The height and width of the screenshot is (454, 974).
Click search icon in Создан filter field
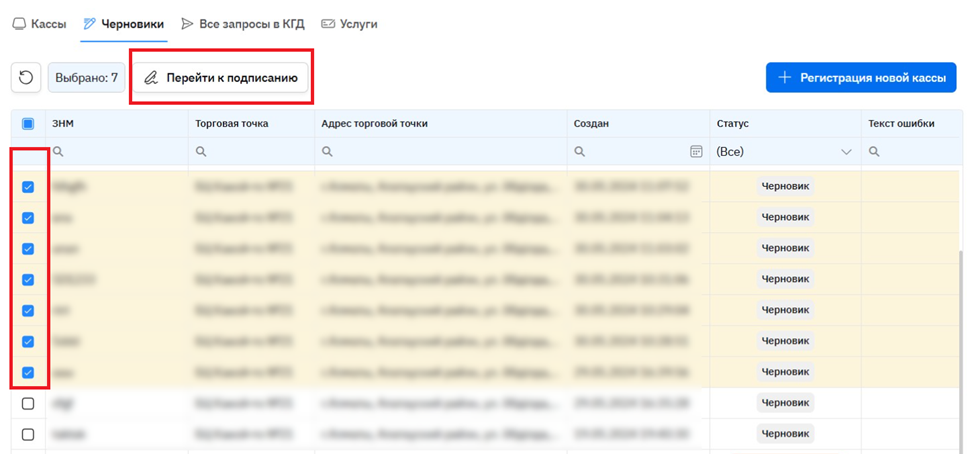(x=579, y=152)
